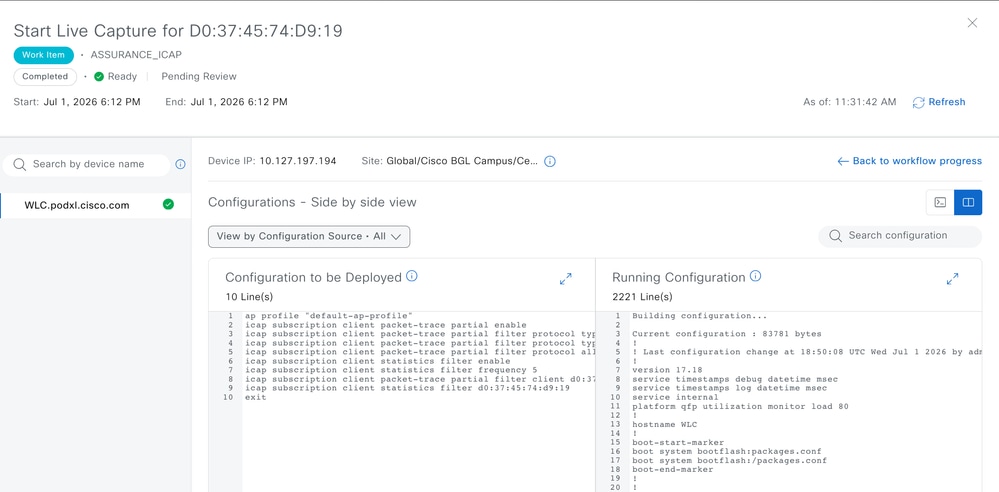
Task: Click the 2221 Line(s) count
Action: [x=642, y=297]
